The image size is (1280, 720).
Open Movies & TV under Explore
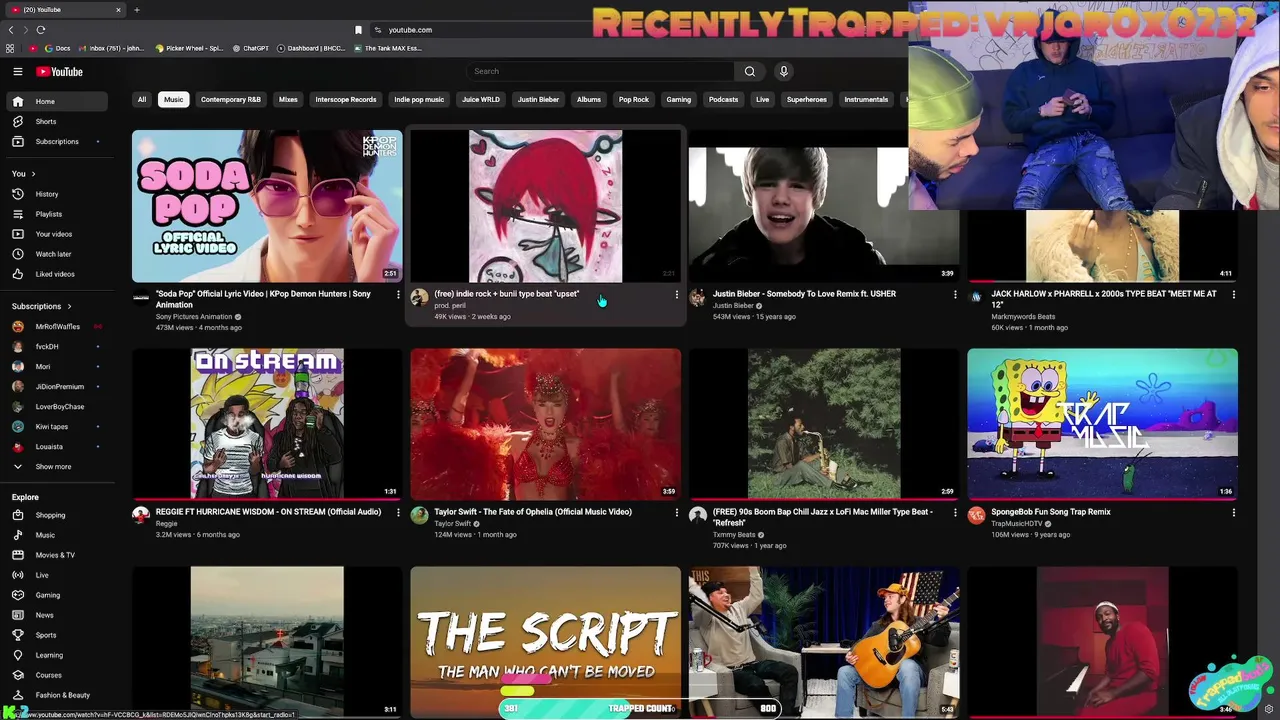click(56, 555)
